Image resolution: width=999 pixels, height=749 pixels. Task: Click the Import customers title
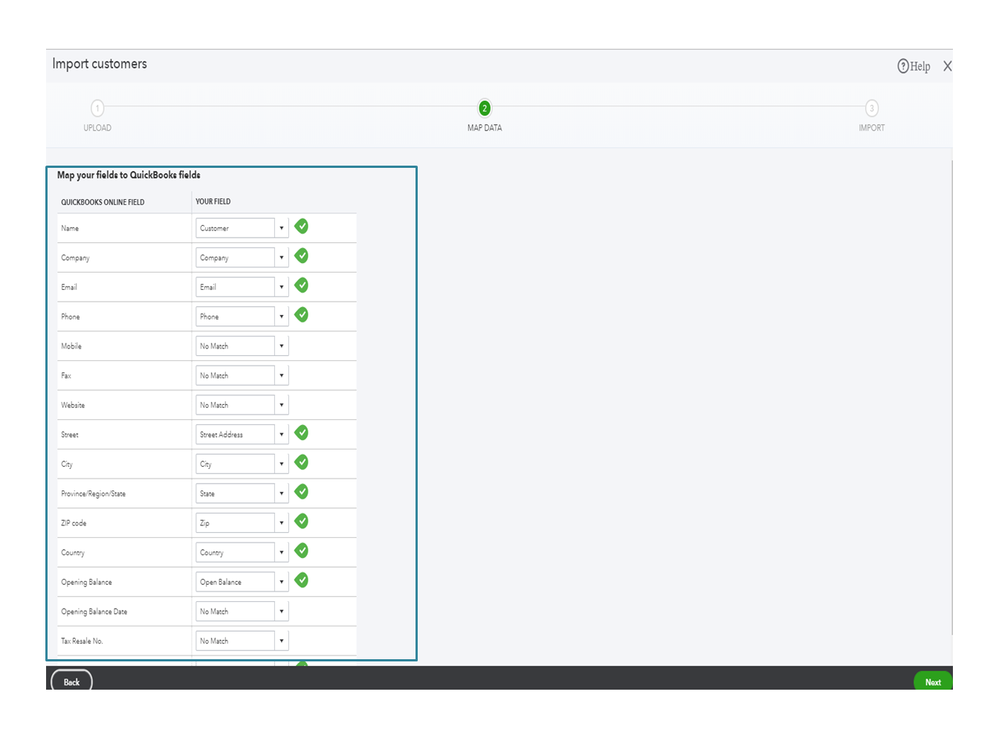pyautogui.click(x=99, y=64)
